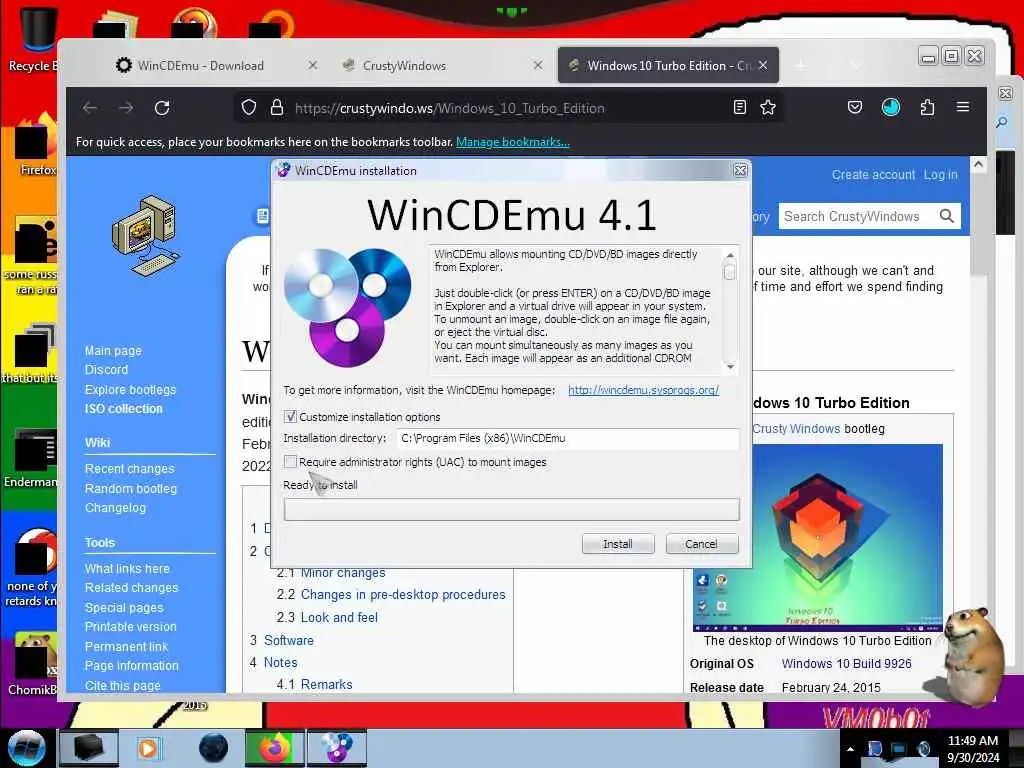Jump to Changes in pre-desktop procedures

[x=403, y=595]
